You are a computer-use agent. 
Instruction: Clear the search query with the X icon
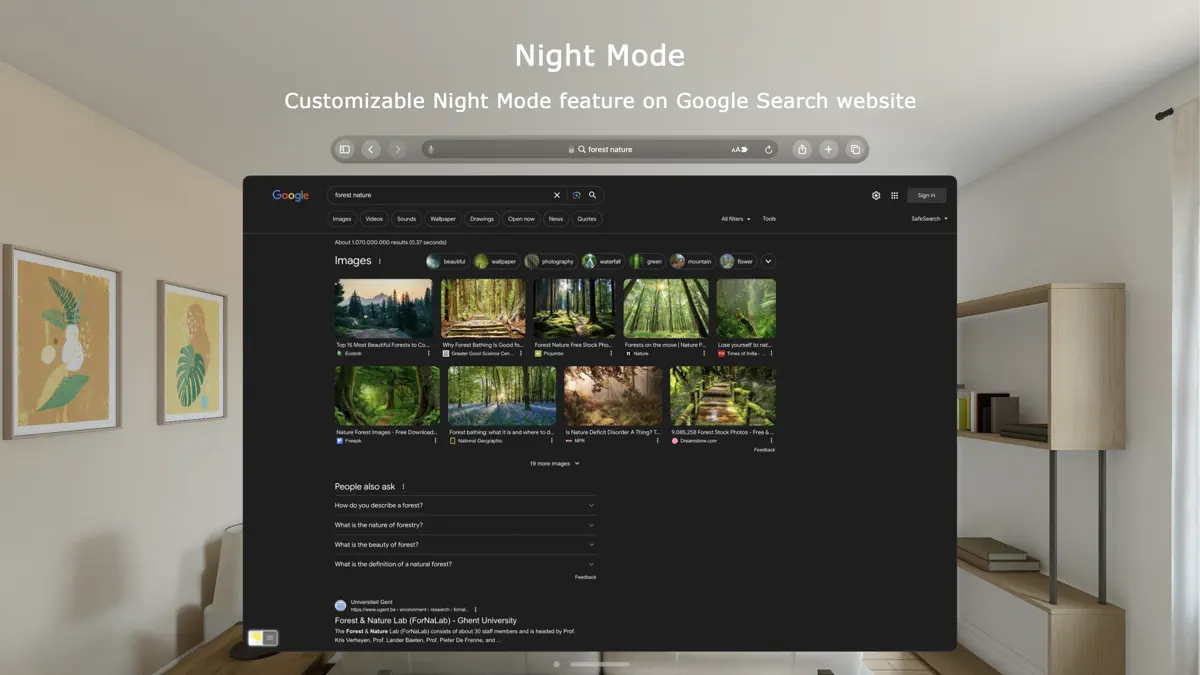[556, 195]
